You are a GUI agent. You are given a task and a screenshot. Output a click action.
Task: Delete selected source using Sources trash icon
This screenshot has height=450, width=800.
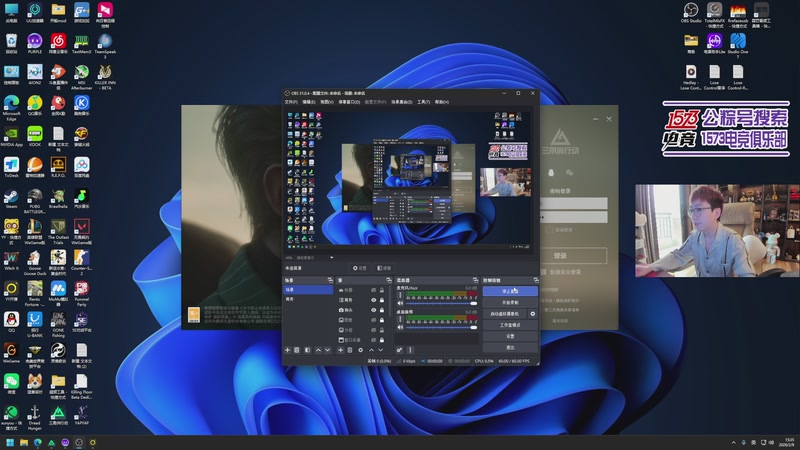[x=349, y=350]
